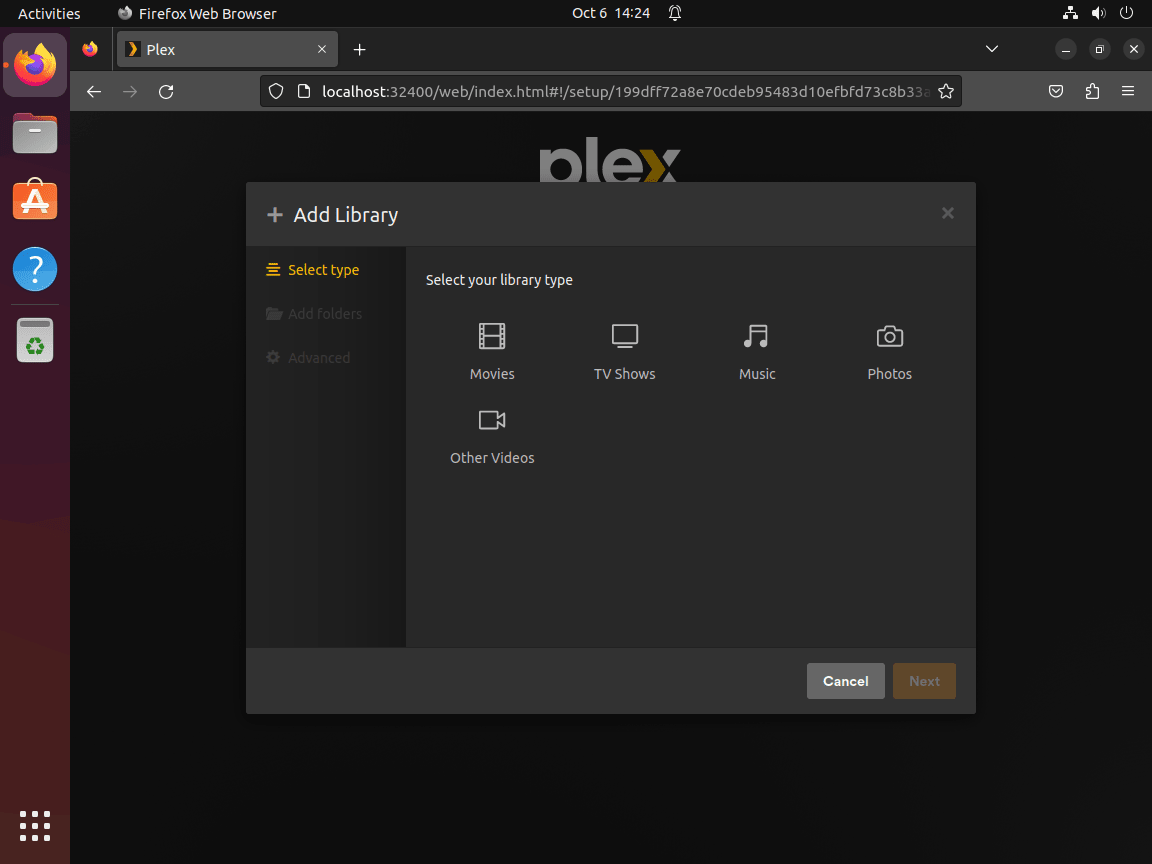Select the Movies library type
This screenshot has width=1152, height=864.
pyautogui.click(x=491, y=350)
